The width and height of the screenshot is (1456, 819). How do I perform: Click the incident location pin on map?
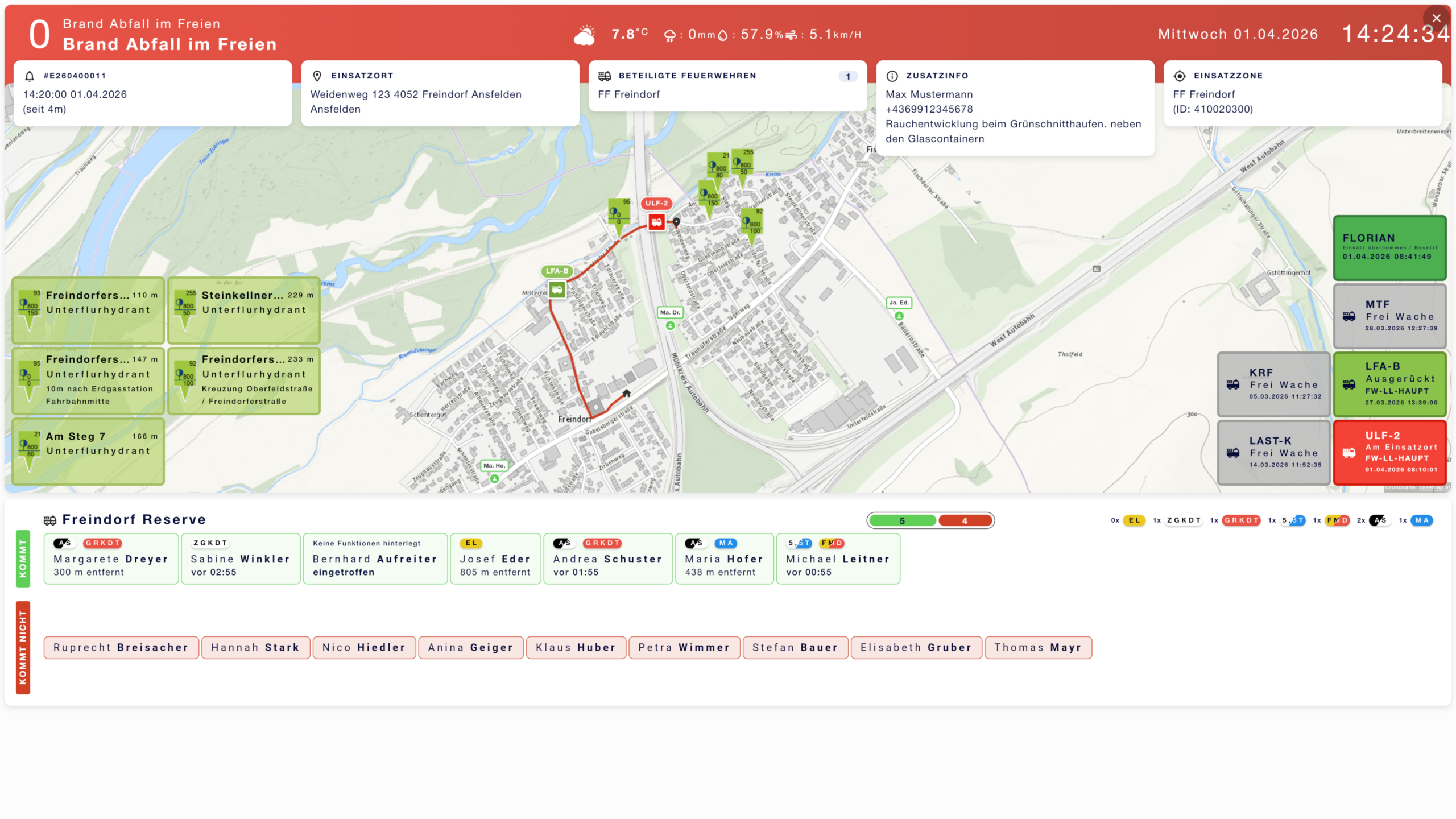click(x=676, y=222)
